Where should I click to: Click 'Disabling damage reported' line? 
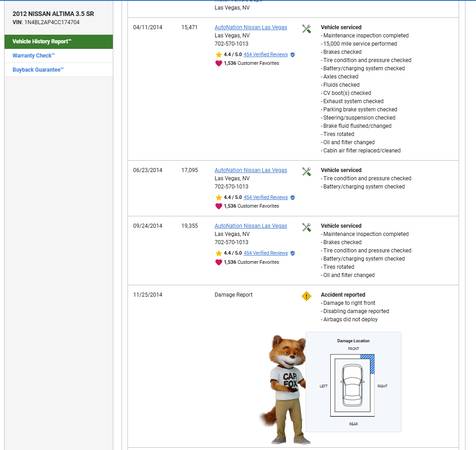pos(355,311)
